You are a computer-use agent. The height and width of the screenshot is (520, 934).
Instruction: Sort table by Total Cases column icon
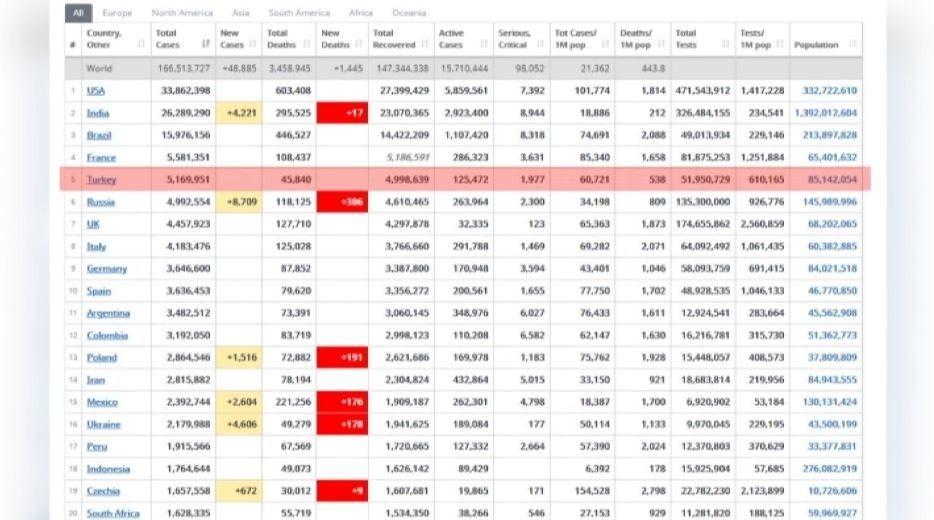[206, 44]
